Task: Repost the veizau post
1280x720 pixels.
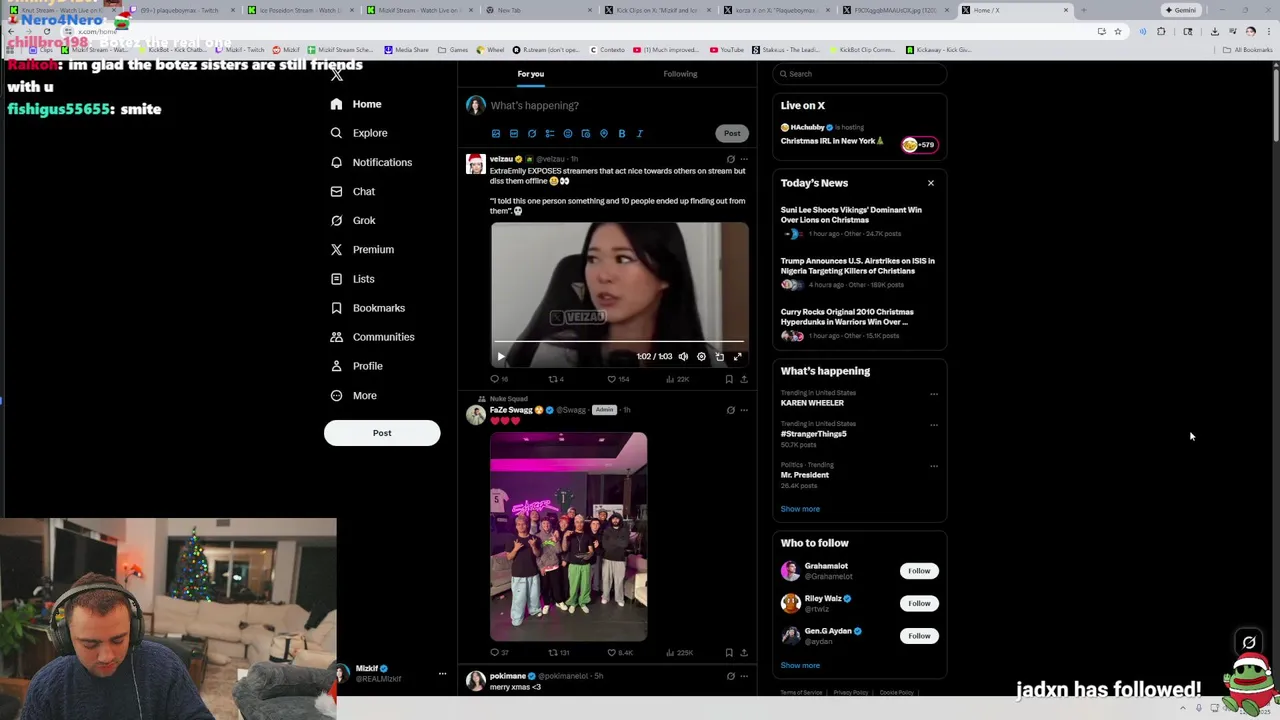Action: [x=556, y=379]
